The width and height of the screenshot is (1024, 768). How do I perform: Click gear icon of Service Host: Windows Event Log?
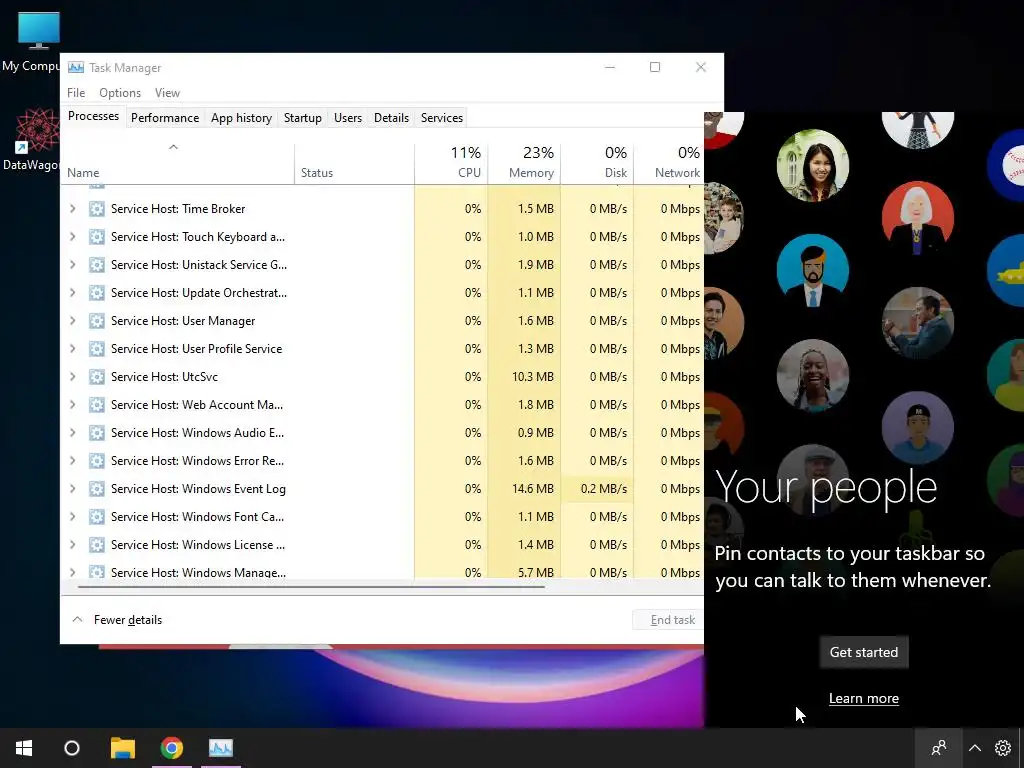[97, 490]
